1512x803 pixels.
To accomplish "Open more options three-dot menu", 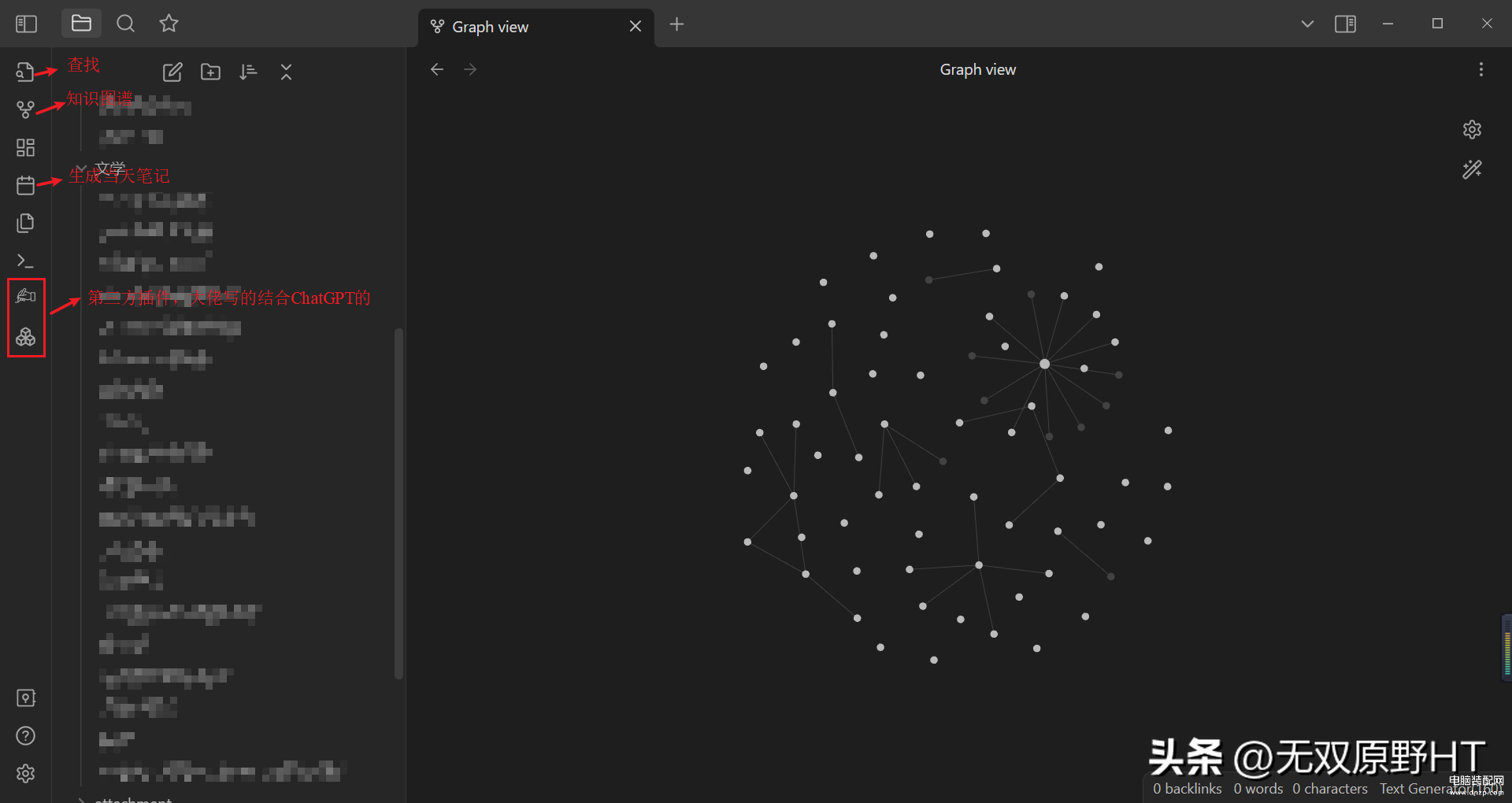I will click(1480, 69).
